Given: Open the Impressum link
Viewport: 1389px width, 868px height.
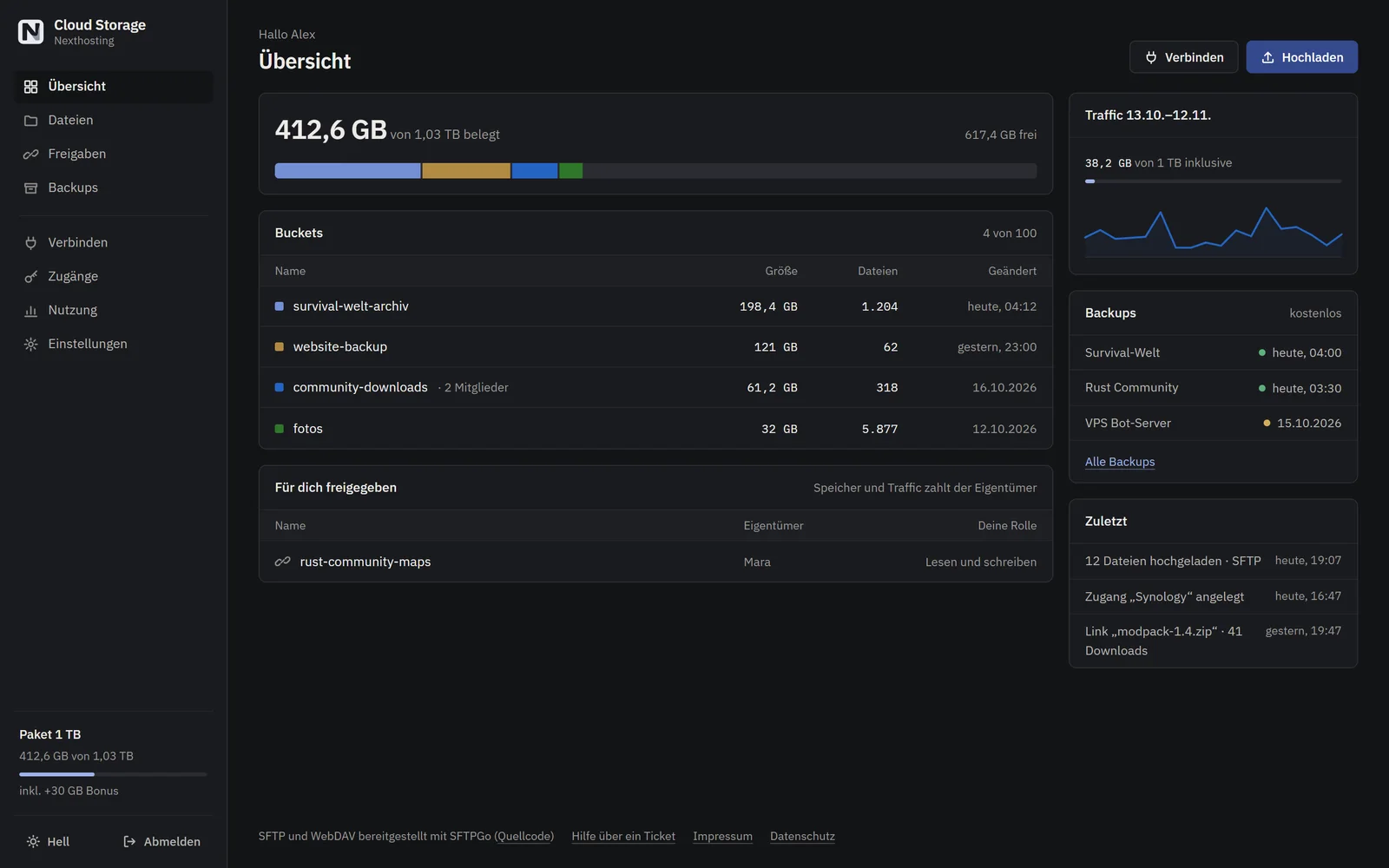Looking at the screenshot, I should pos(722,837).
